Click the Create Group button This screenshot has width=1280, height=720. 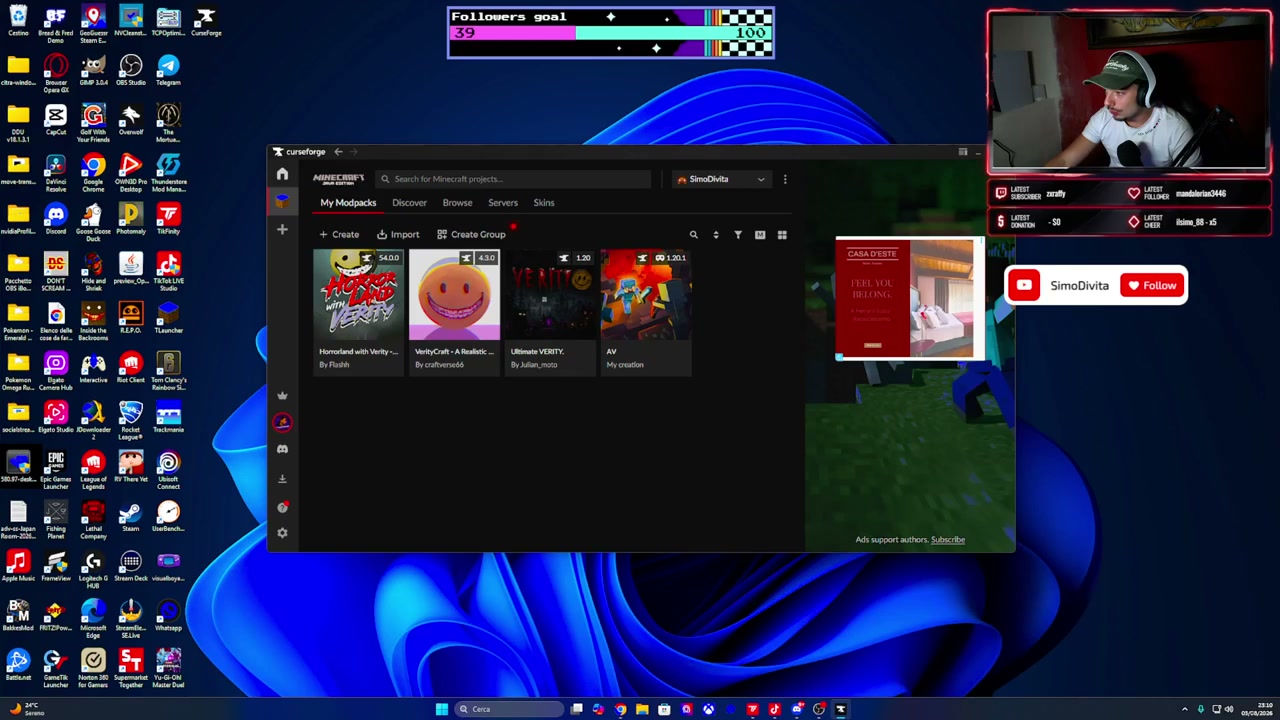tap(471, 235)
